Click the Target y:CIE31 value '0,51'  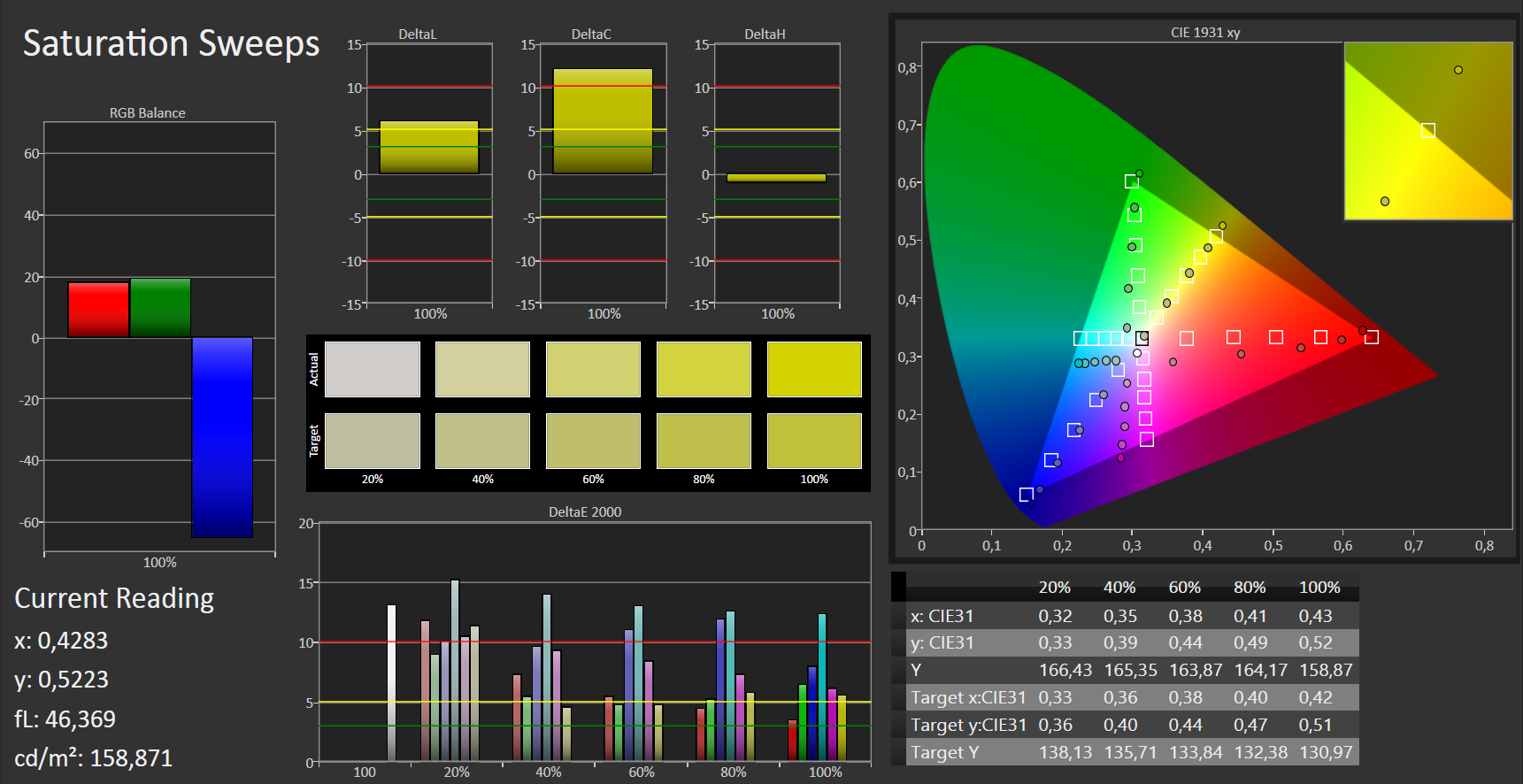coord(1315,726)
